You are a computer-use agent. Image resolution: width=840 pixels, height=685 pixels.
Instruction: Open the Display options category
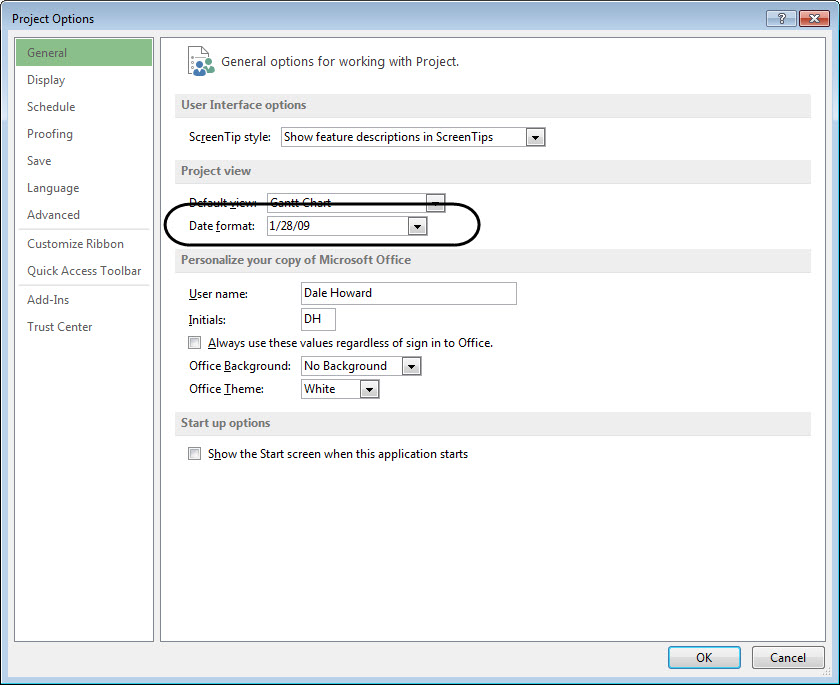[84, 80]
